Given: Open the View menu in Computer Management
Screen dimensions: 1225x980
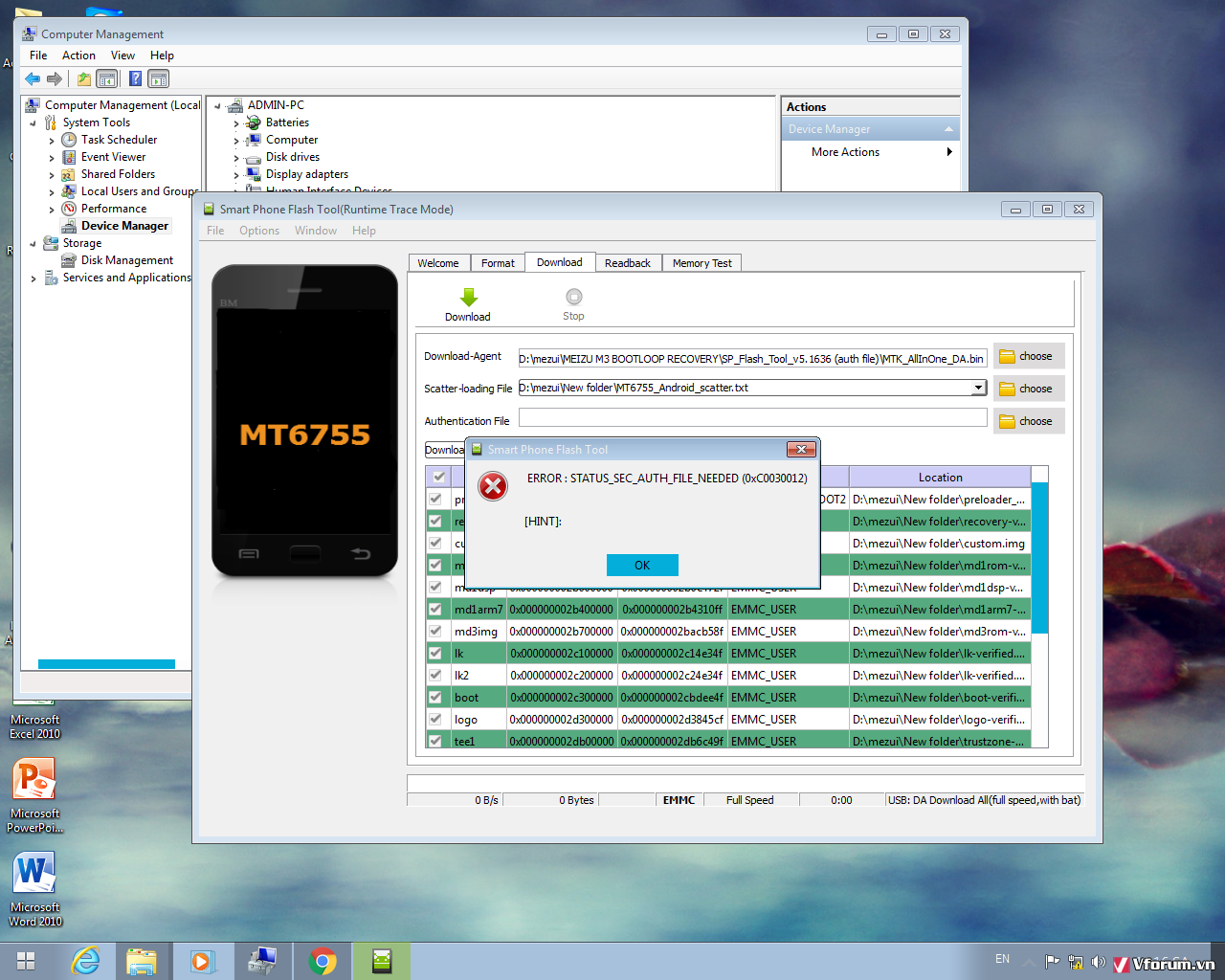Looking at the screenshot, I should coord(122,56).
